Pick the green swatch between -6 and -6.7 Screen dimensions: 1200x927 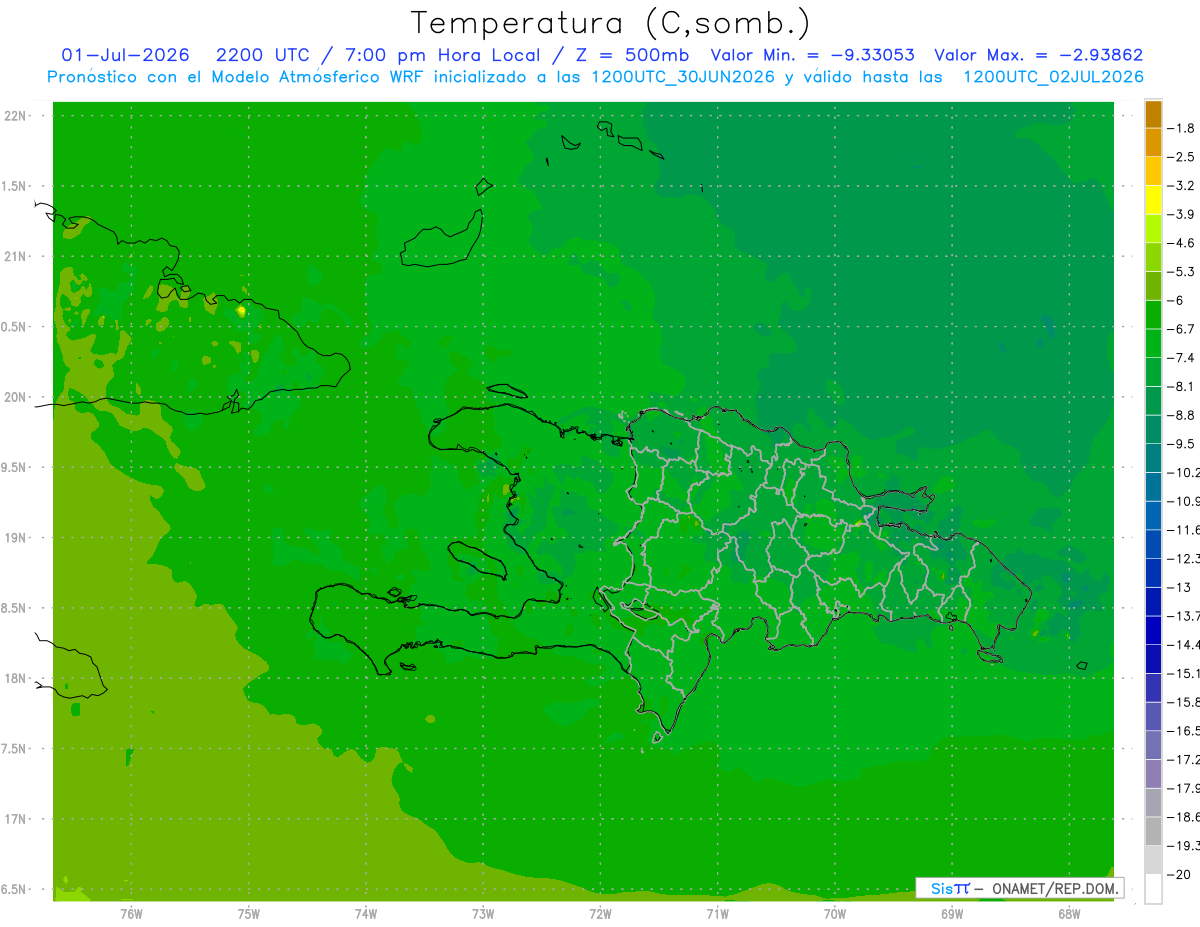click(x=1153, y=315)
